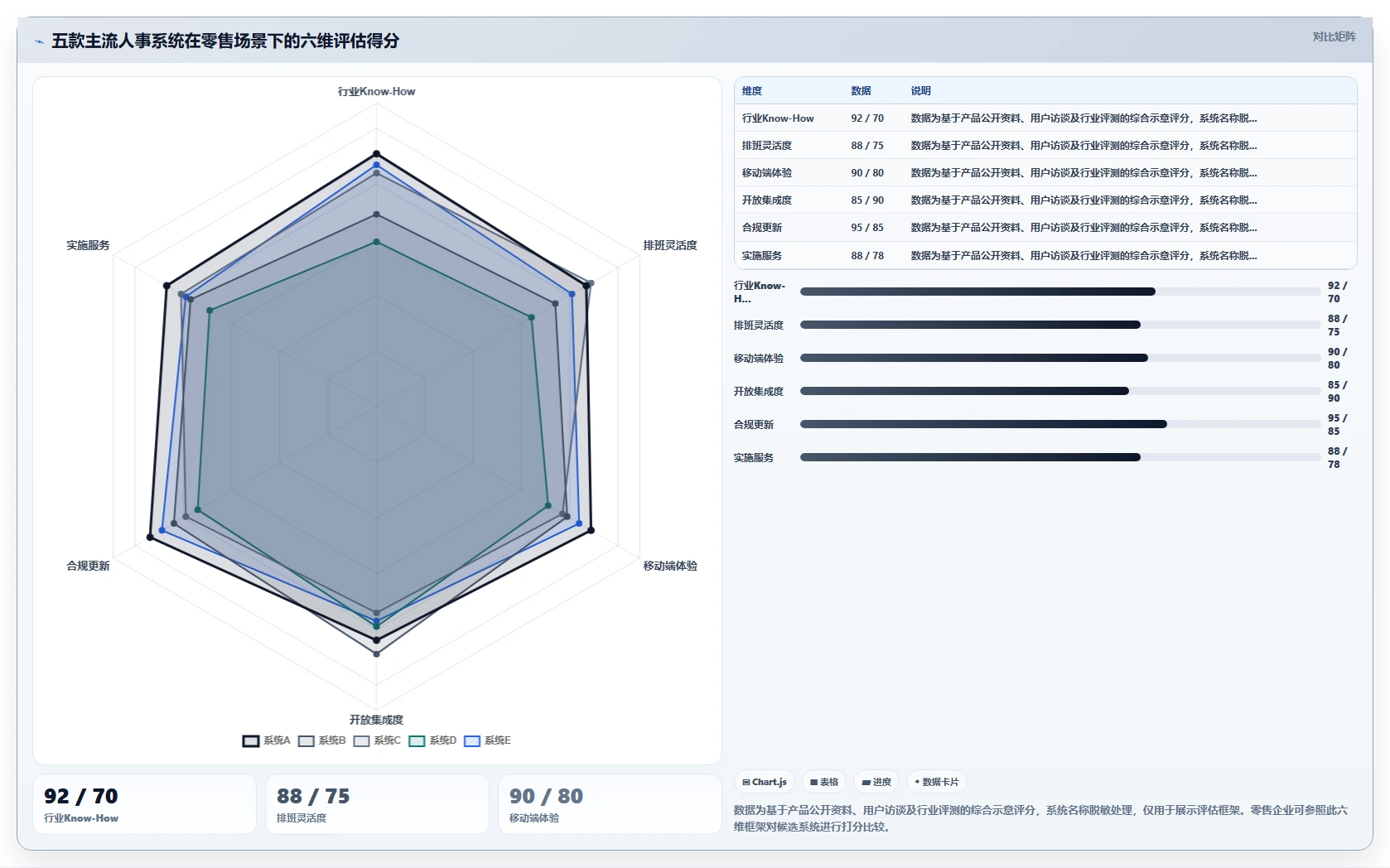Click the 行业Know-How progress bar
This screenshot has height=868, width=1390.
[1060, 292]
